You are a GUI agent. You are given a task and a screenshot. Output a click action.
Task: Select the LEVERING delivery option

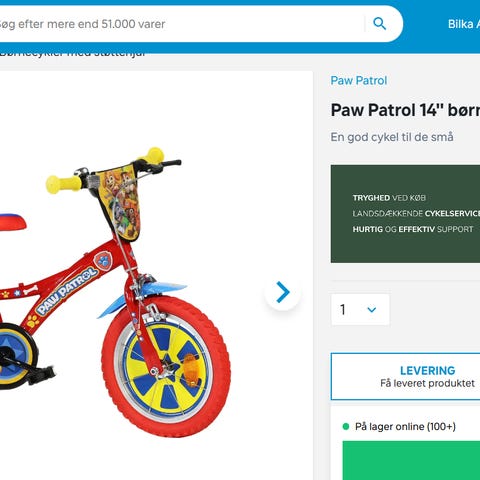[x=405, y=376]
